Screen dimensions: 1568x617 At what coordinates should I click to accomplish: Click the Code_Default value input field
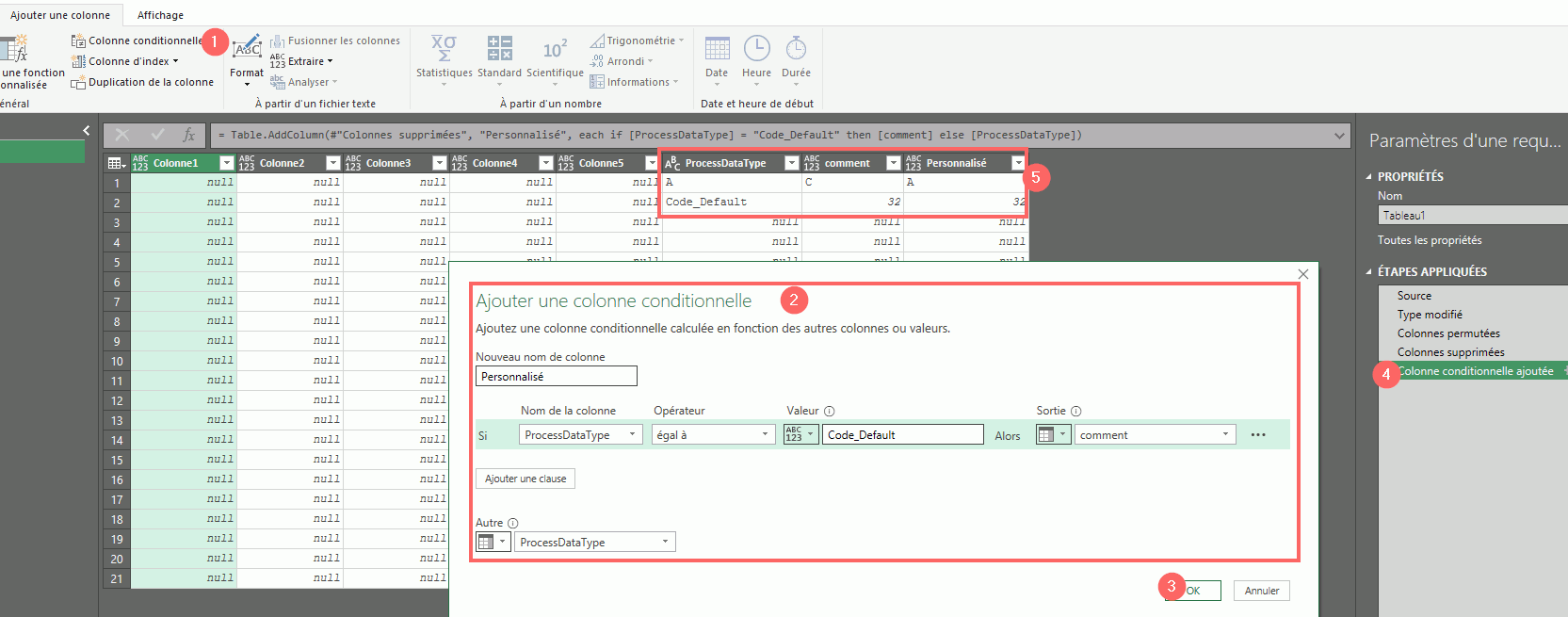point(904,434)
